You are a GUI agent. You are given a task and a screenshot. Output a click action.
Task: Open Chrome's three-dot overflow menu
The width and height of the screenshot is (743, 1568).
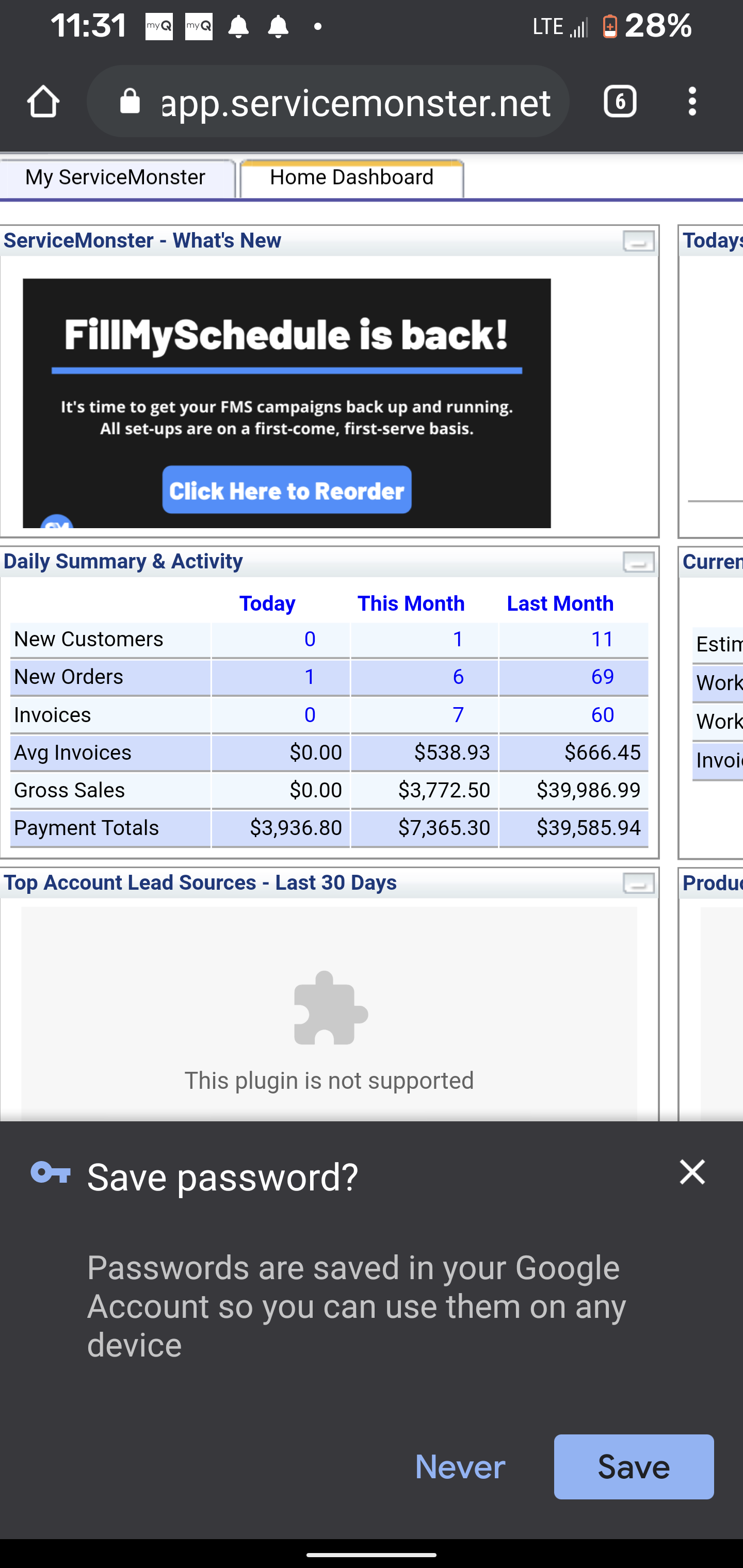click(692, 101)
